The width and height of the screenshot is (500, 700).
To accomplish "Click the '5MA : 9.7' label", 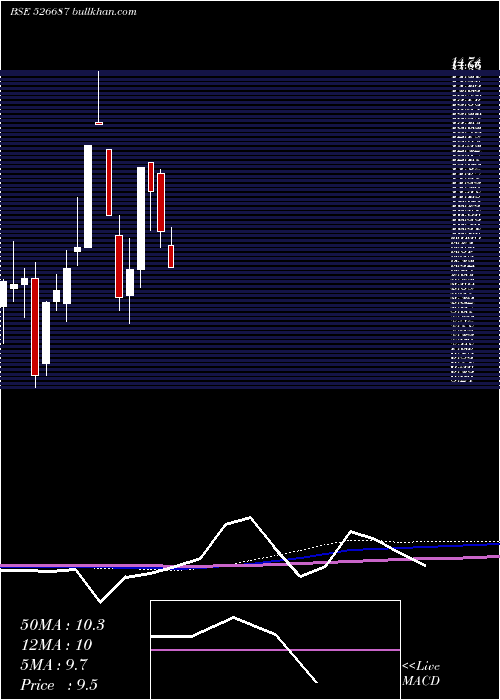I will (54, 665).
